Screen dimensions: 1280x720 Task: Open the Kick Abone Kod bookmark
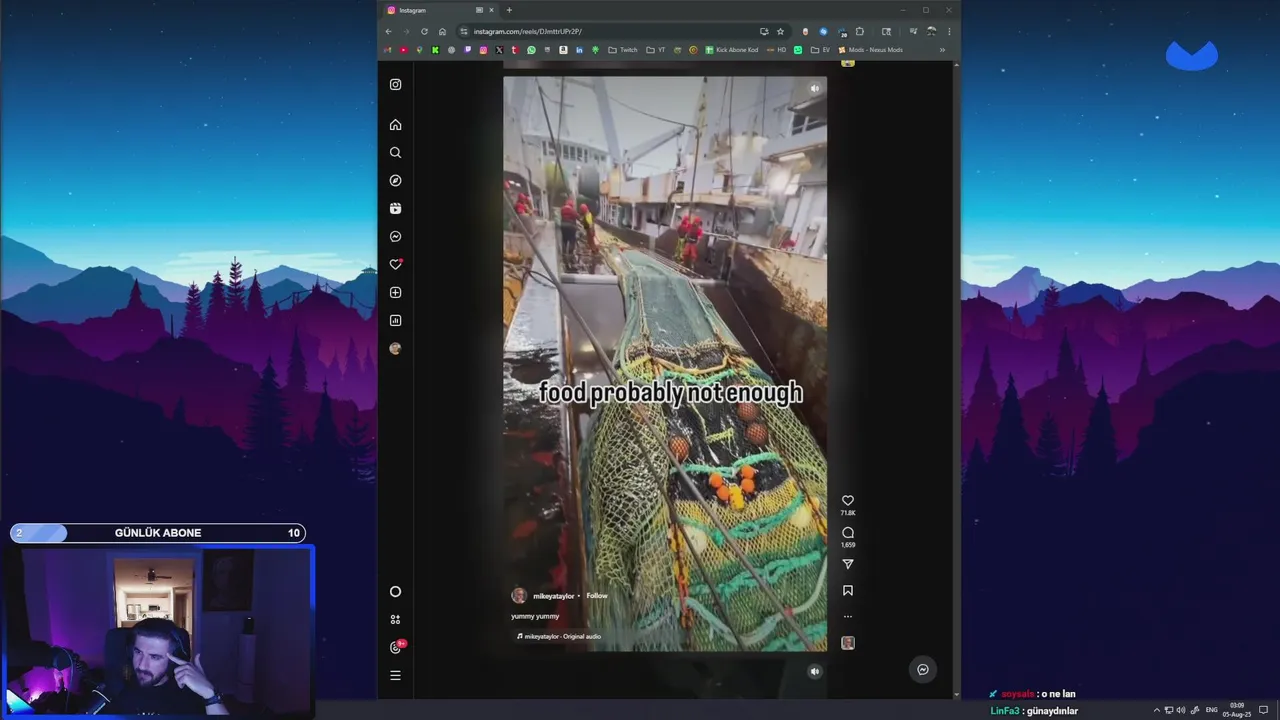click(x=732, y=50)
